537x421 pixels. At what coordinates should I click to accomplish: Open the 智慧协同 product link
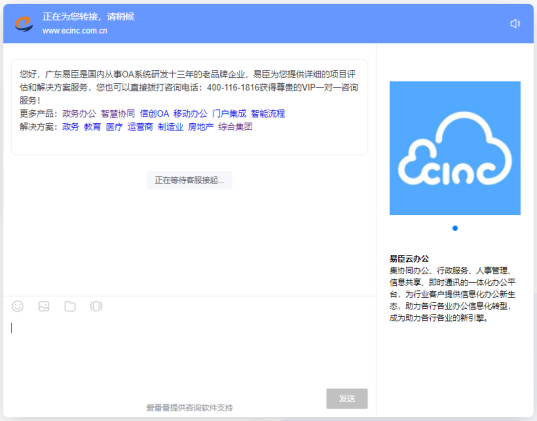(x=118, y=114)
